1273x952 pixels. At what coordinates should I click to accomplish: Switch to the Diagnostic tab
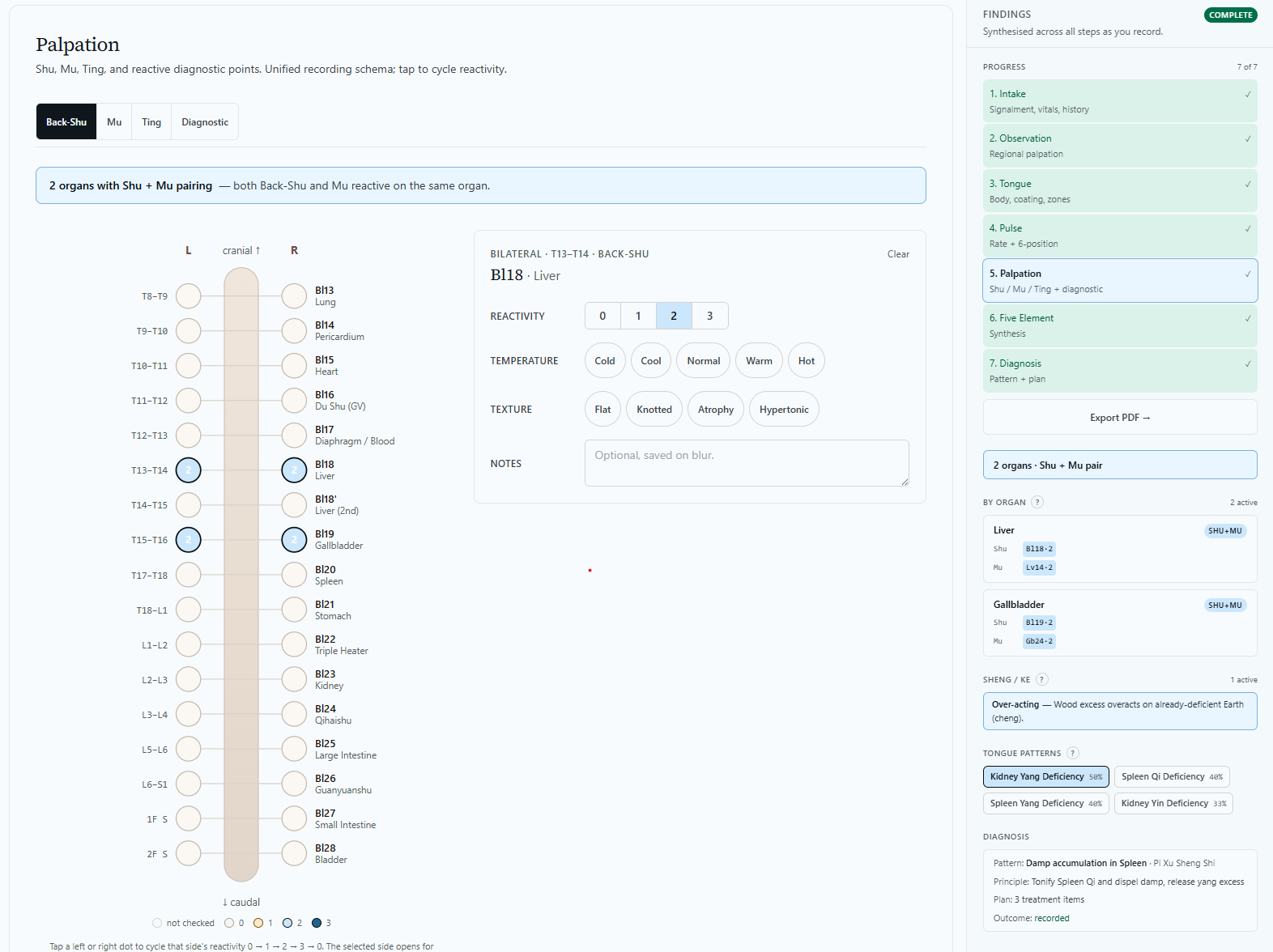(x=205, y=121)
